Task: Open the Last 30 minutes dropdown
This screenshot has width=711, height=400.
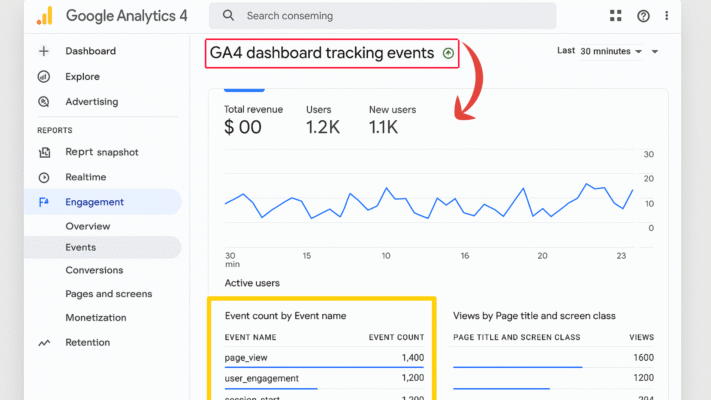Action: click(x=608, y=51)
